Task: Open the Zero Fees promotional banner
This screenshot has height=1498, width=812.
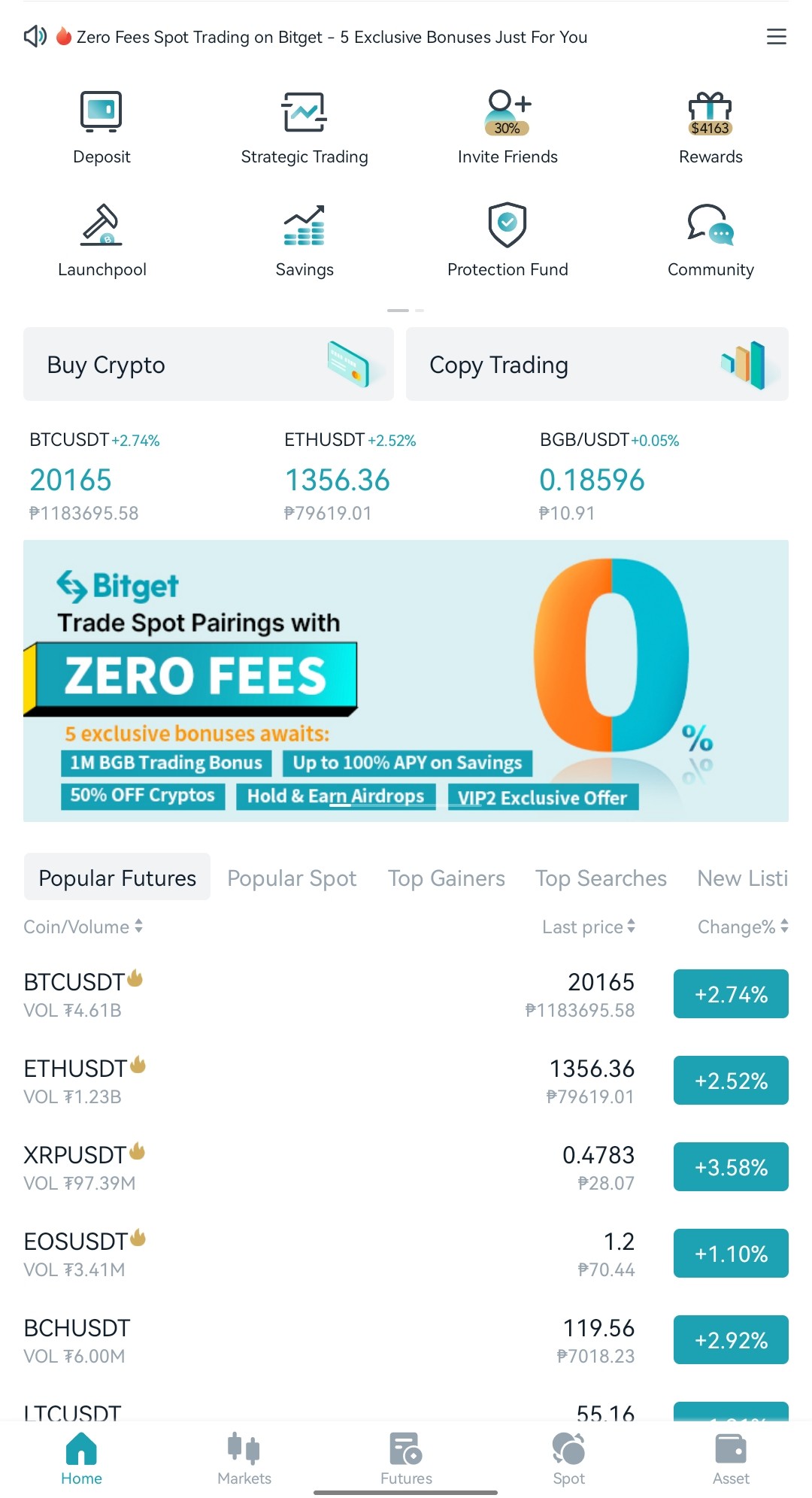Action: pyautogui.click(x=406, y=681)
